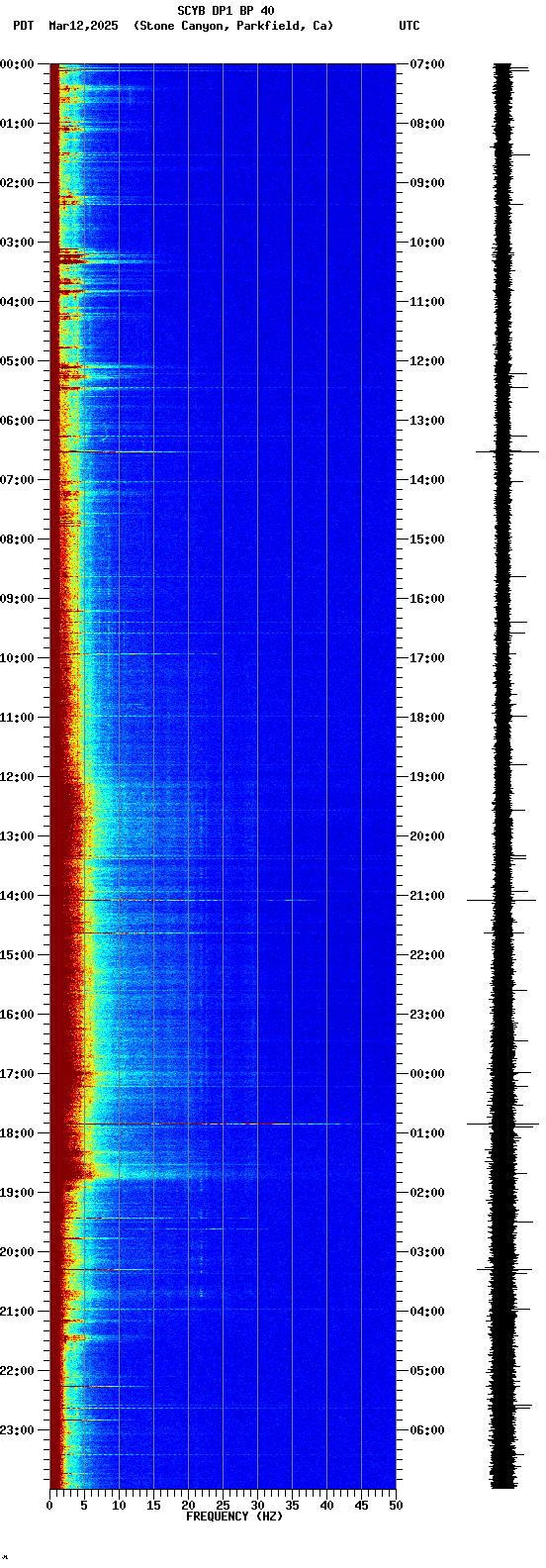Click the '13:00' PDT time label
The width and height of the screenshot is (546, 1568).
point(15,836)
